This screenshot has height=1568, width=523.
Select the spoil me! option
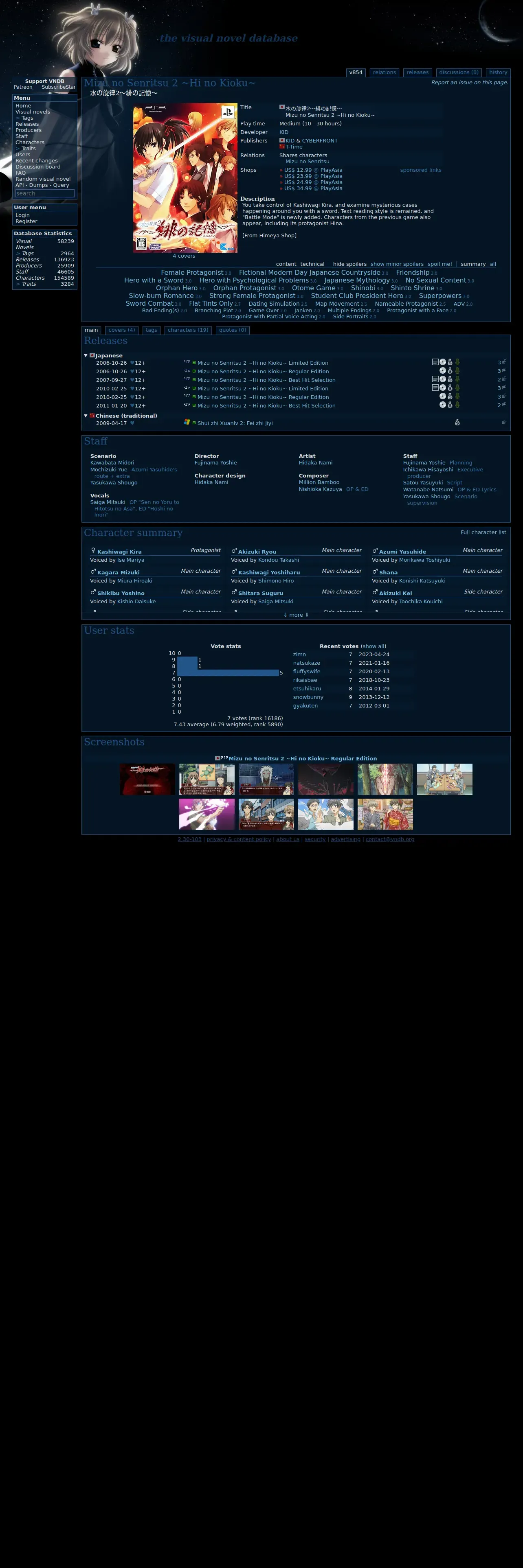point(439,264)
